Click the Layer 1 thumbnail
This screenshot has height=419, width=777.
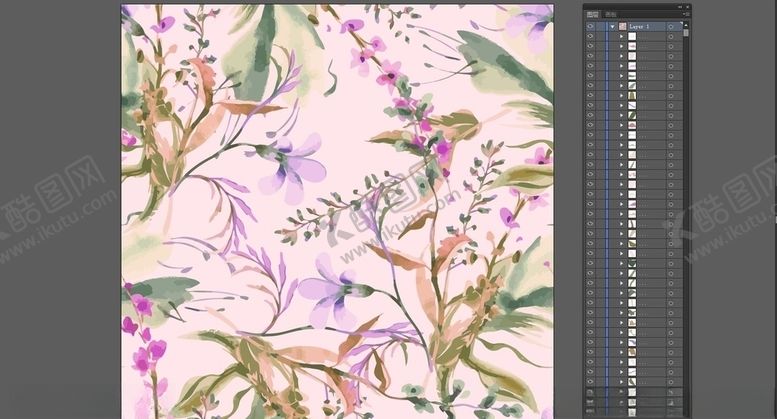[x=622, y=26]
